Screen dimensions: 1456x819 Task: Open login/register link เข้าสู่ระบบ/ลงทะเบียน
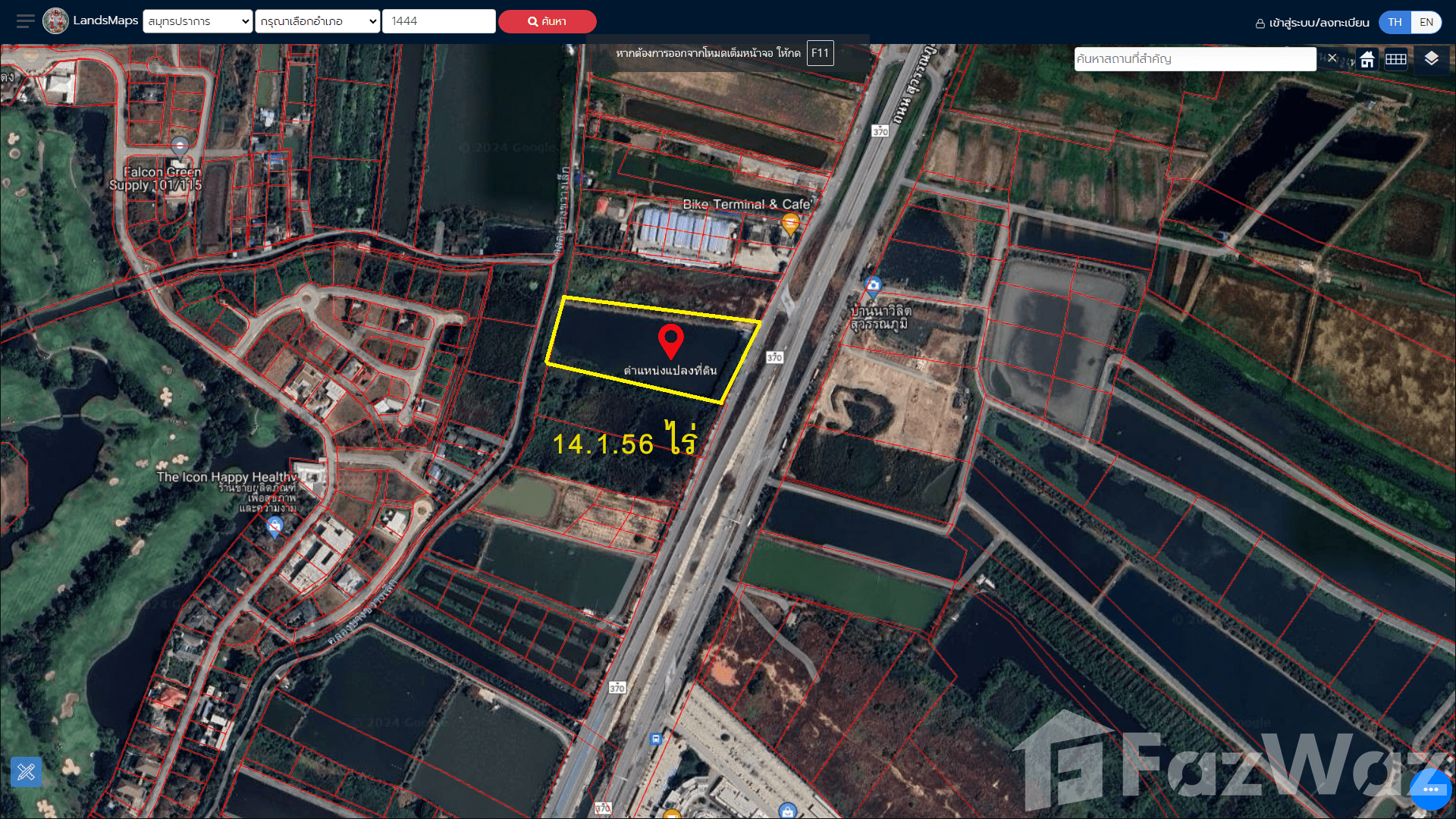[x=1312, y=23]
